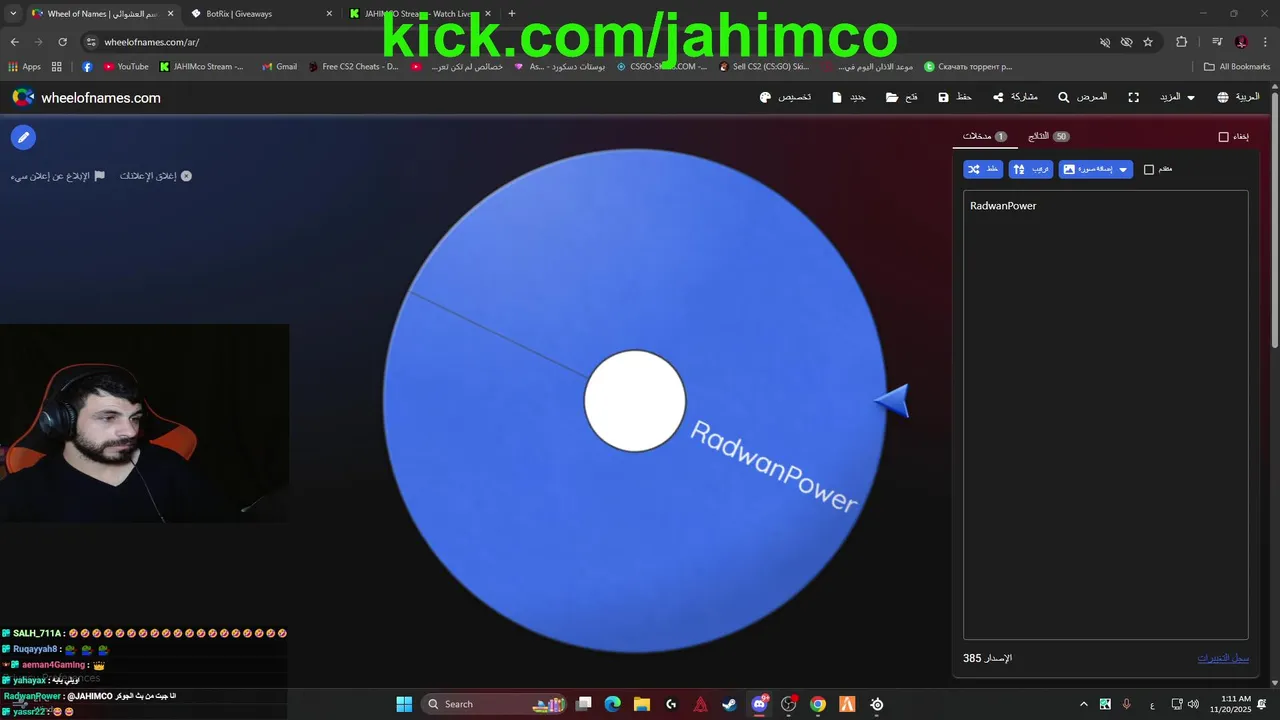
Task: Open the browser extensions puzzle icon
Action: pos(1182,42)
